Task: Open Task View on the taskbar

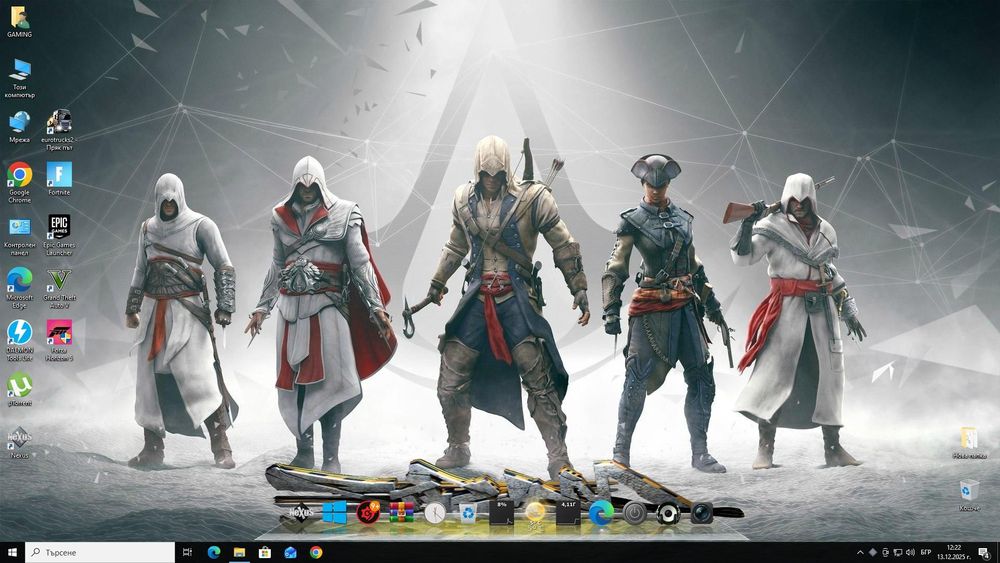Action: (x=187, y=552)
